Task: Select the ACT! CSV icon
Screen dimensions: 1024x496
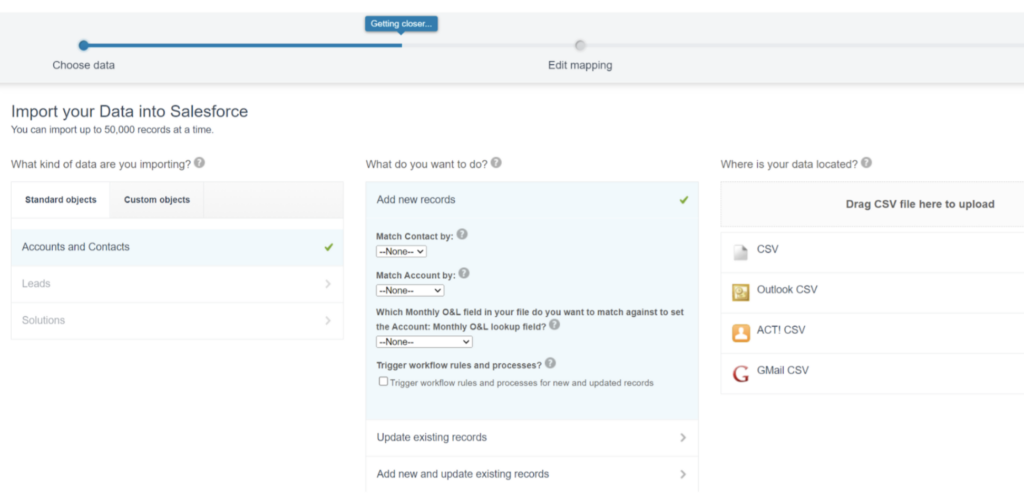Action: (741, 333)
